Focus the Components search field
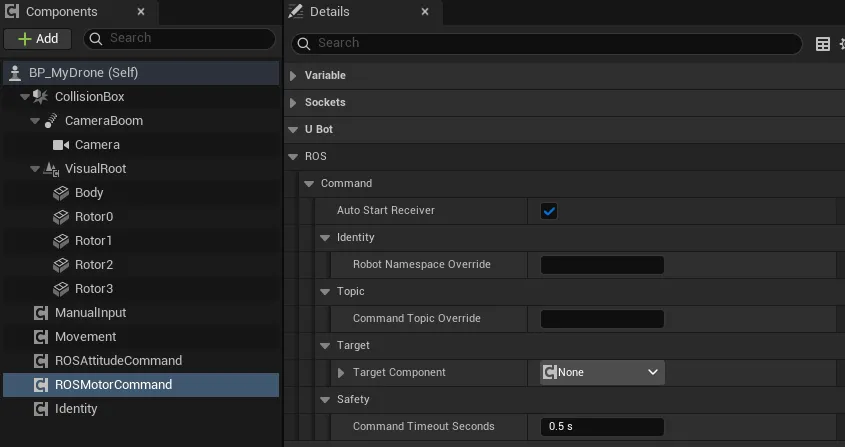The width and height of the screenshot is (845, 447). coord(179,38)
